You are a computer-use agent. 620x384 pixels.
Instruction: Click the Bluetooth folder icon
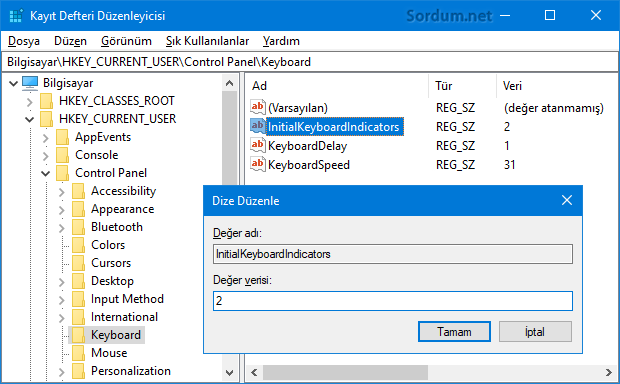[x=78, y=227]
